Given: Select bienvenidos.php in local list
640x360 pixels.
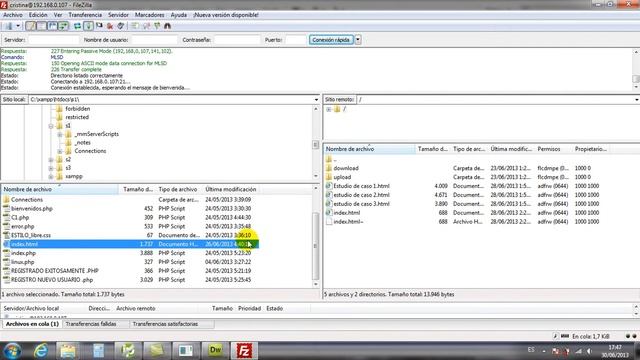Looking at the screenshot, I should pos(32,209).
